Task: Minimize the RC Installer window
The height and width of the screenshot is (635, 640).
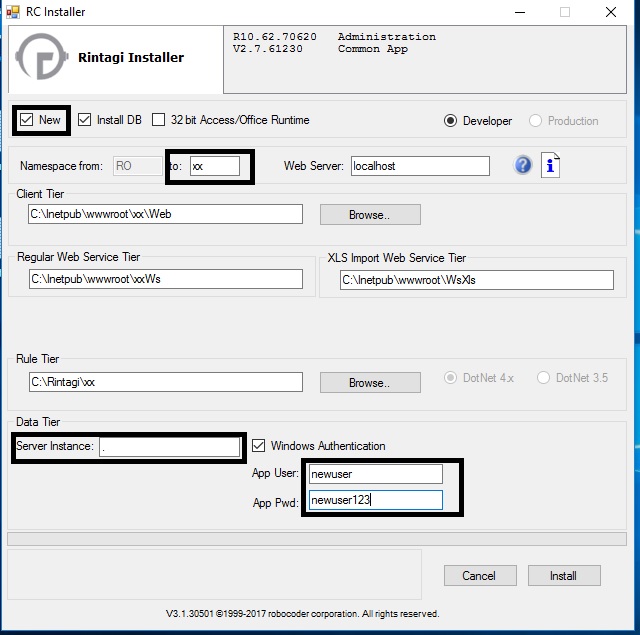Action: pyautogui.click(x=520, y=12)
